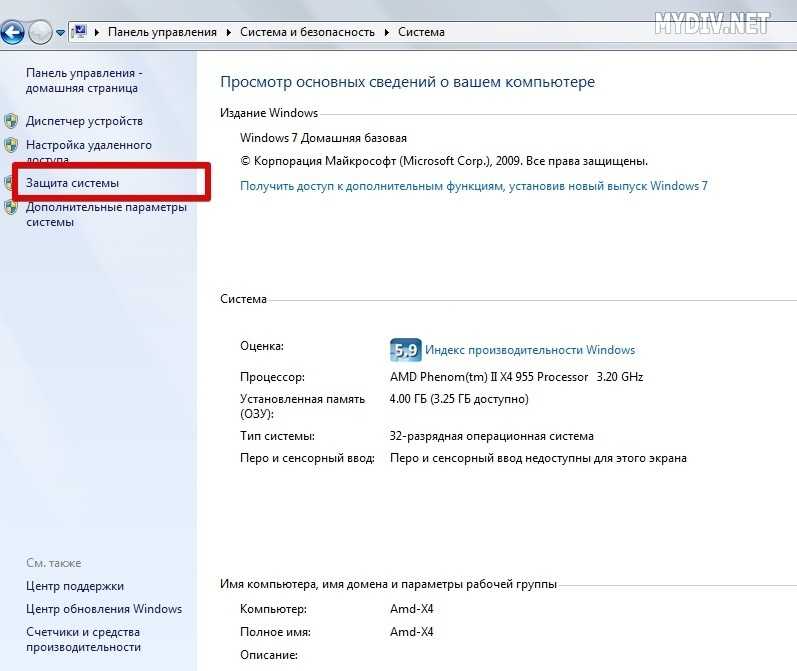This screenshot has width=797, height=671.
Task: Click the Система section header
Action: [243, 299]
